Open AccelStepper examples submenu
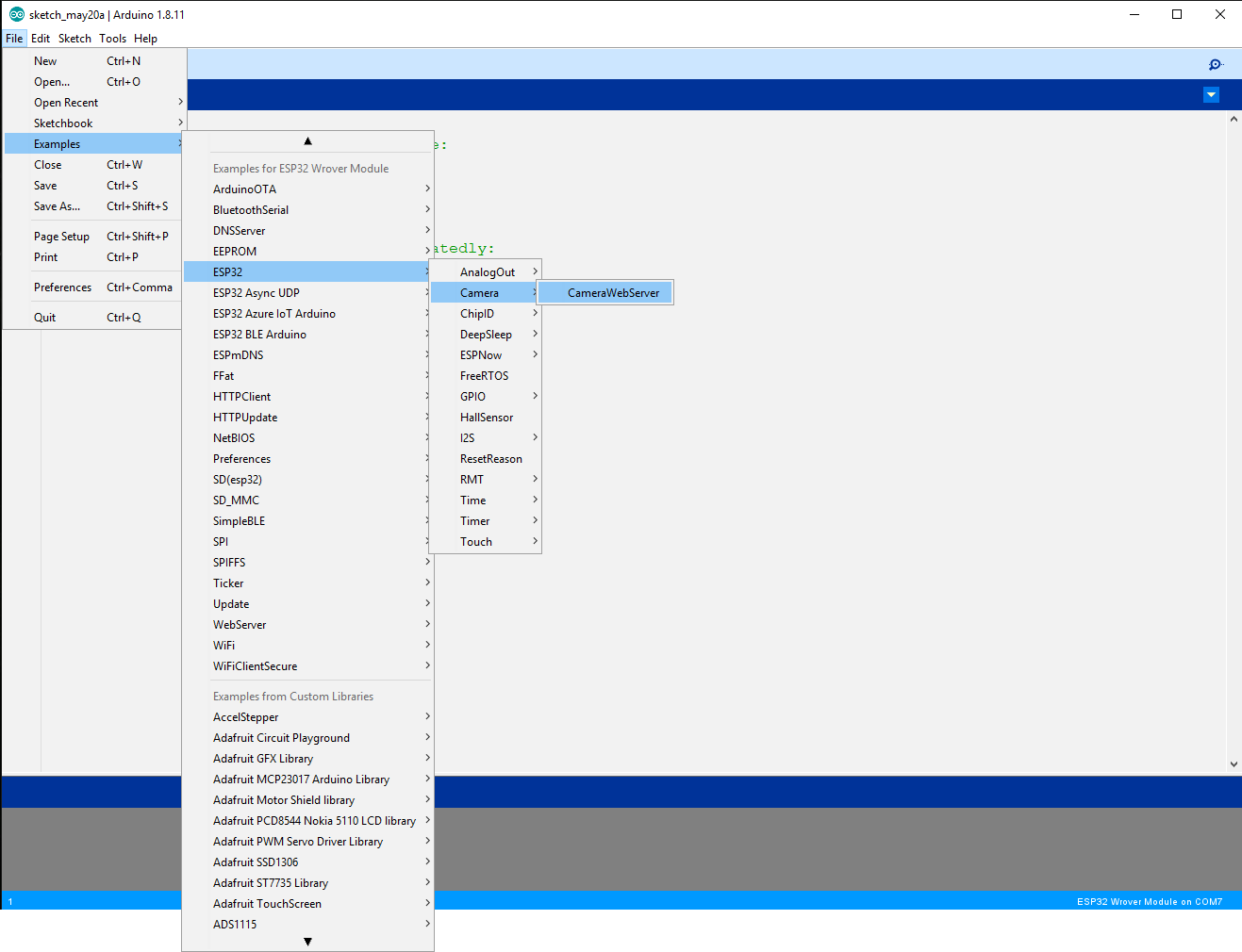This screenshot has width=1242, height=952. [x=308, y=717]
